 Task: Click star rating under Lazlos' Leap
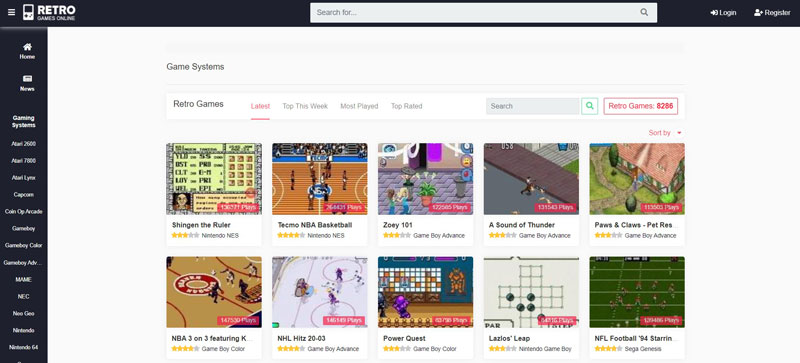tap(503, 349)
